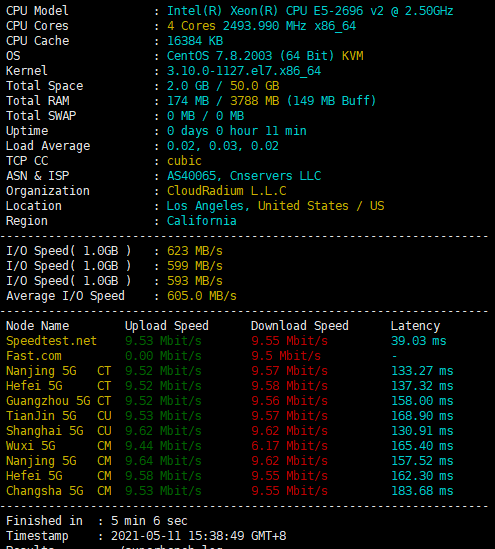The image size is (495, 549).
Task: Click the Hefei 5G CT node name
Action: (58, 386)
